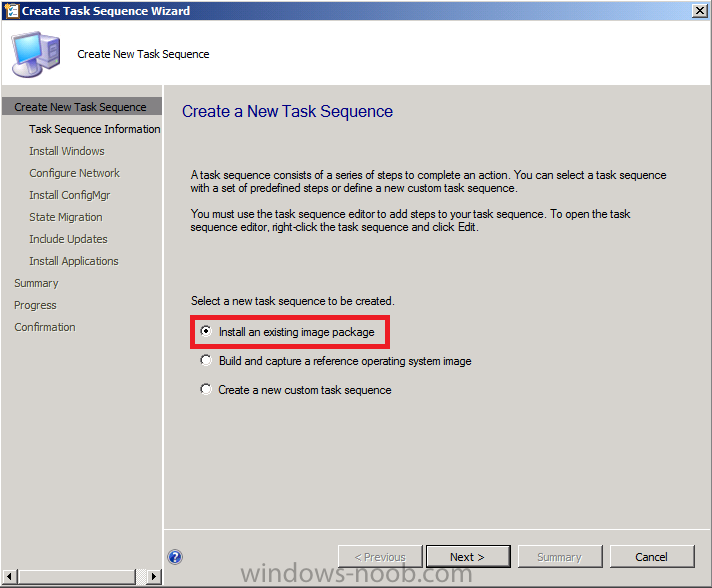Click the disabled Summary button
712x588 pixels.
click(560, 557)
